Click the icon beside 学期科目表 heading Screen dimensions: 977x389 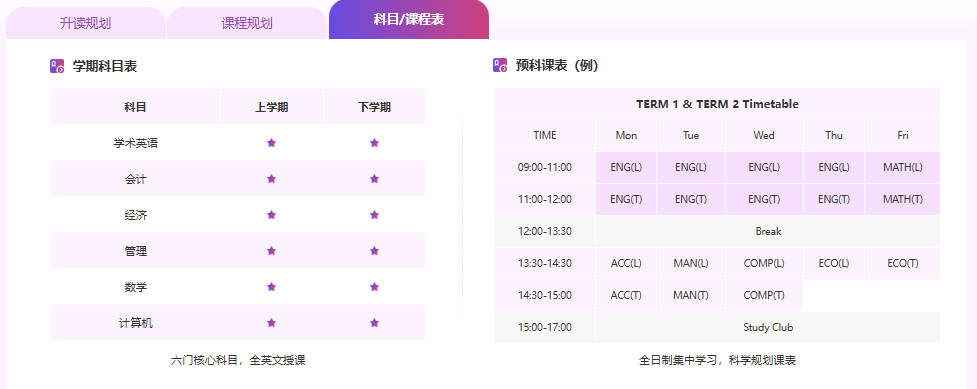pyautogui.click(x=57, y=66)
